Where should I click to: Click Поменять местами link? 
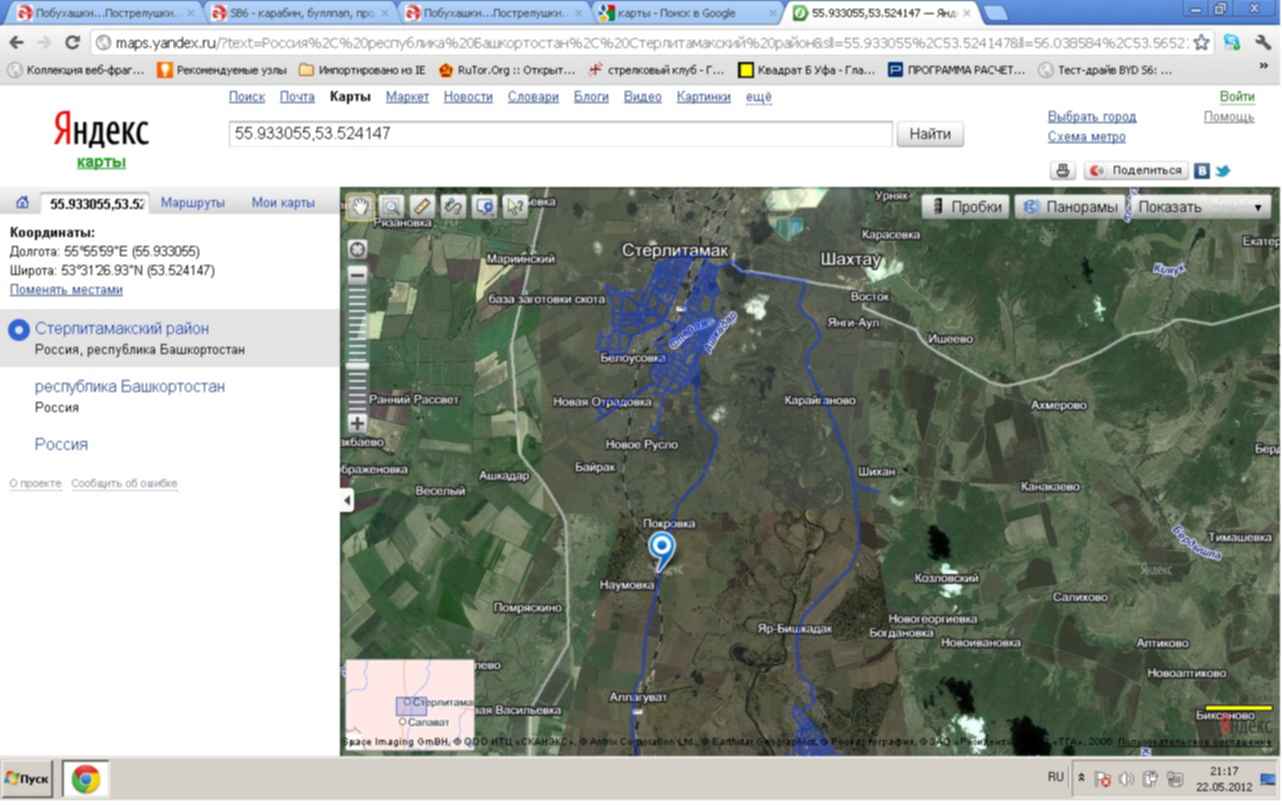[x=66, y=289]
